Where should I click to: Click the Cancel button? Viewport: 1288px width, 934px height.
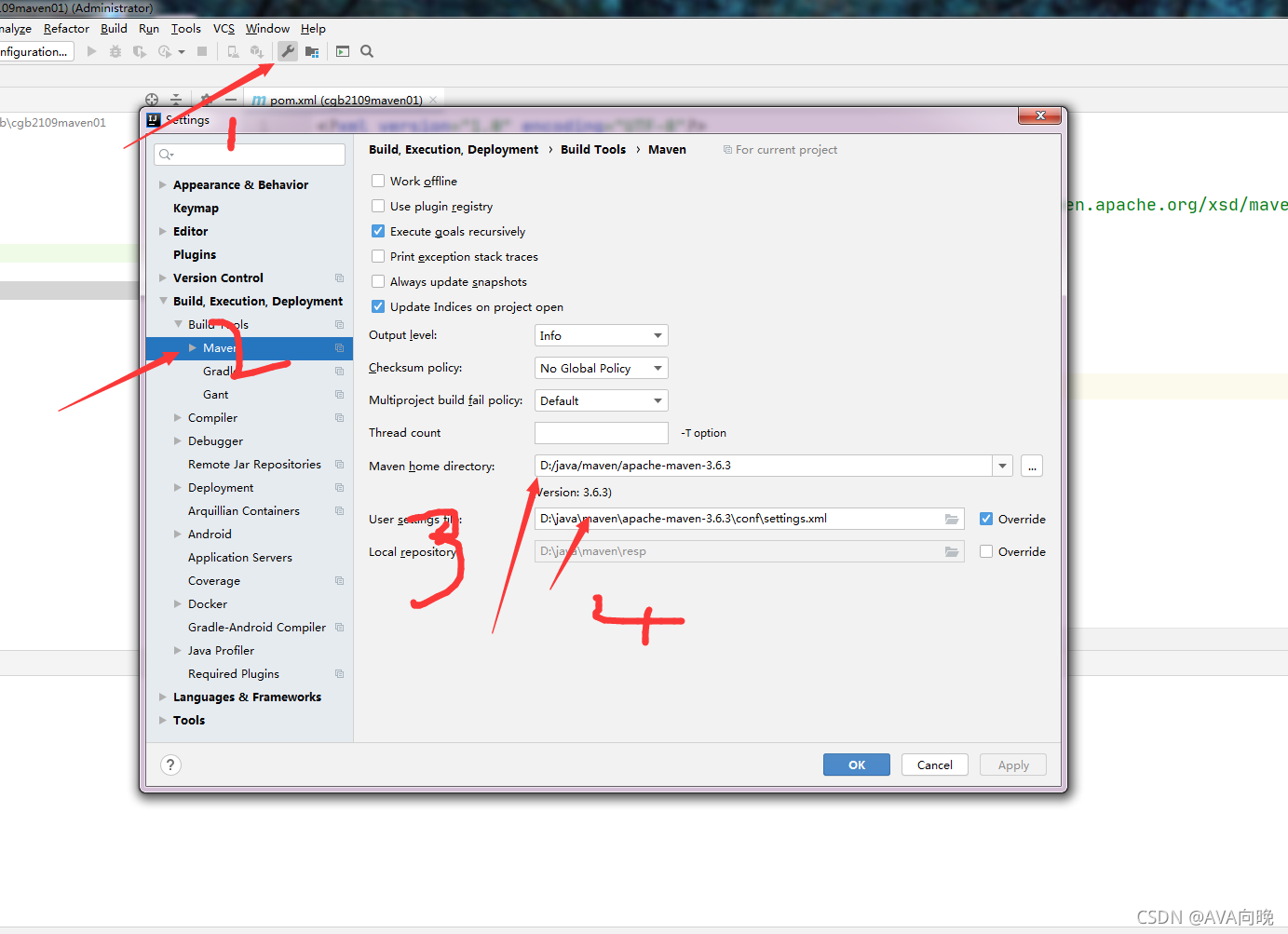tap(934, 765)
